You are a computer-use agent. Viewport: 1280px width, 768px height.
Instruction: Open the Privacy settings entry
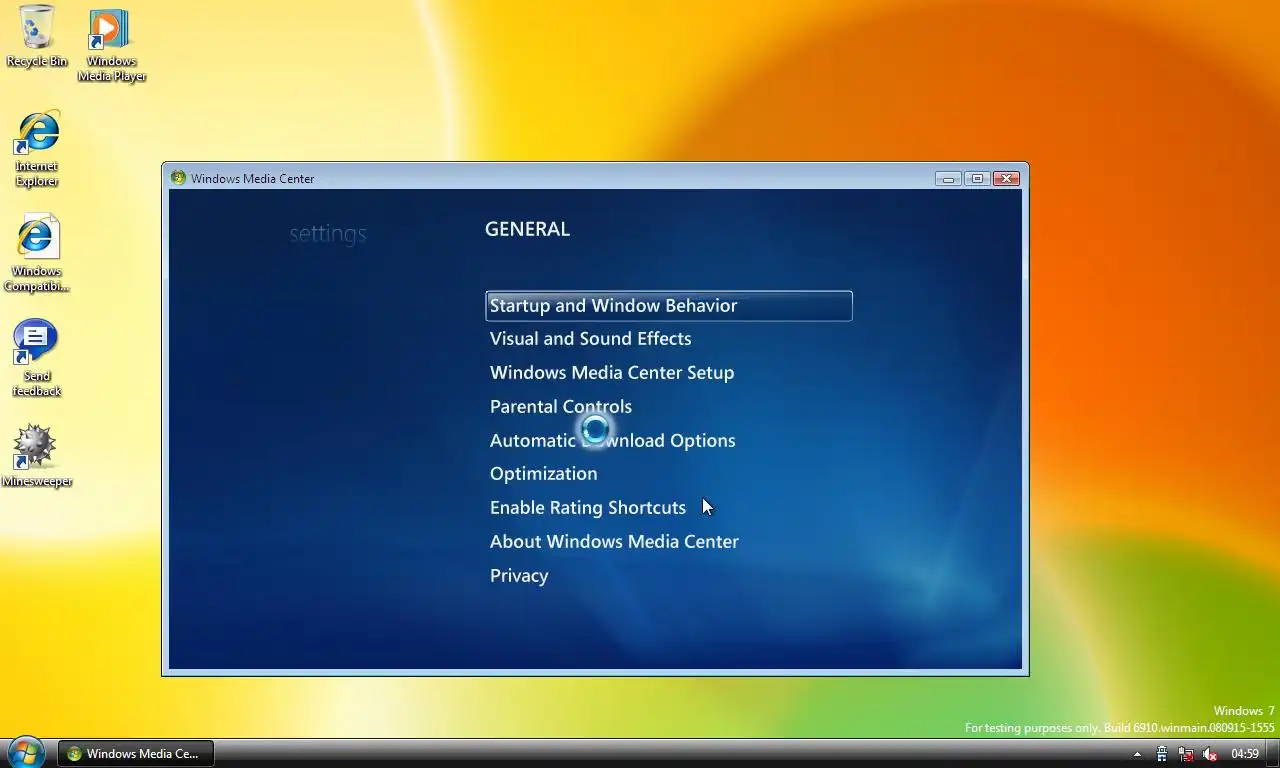[519, 576]
